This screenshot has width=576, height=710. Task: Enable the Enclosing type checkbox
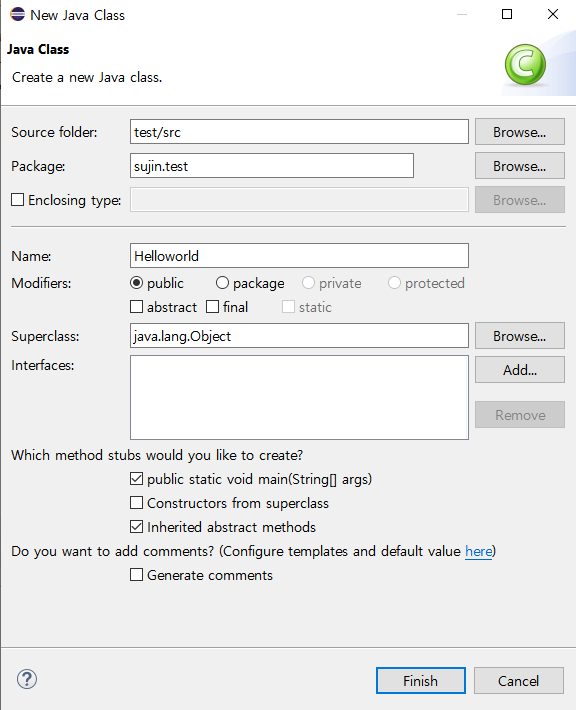[x=18, y=200]
